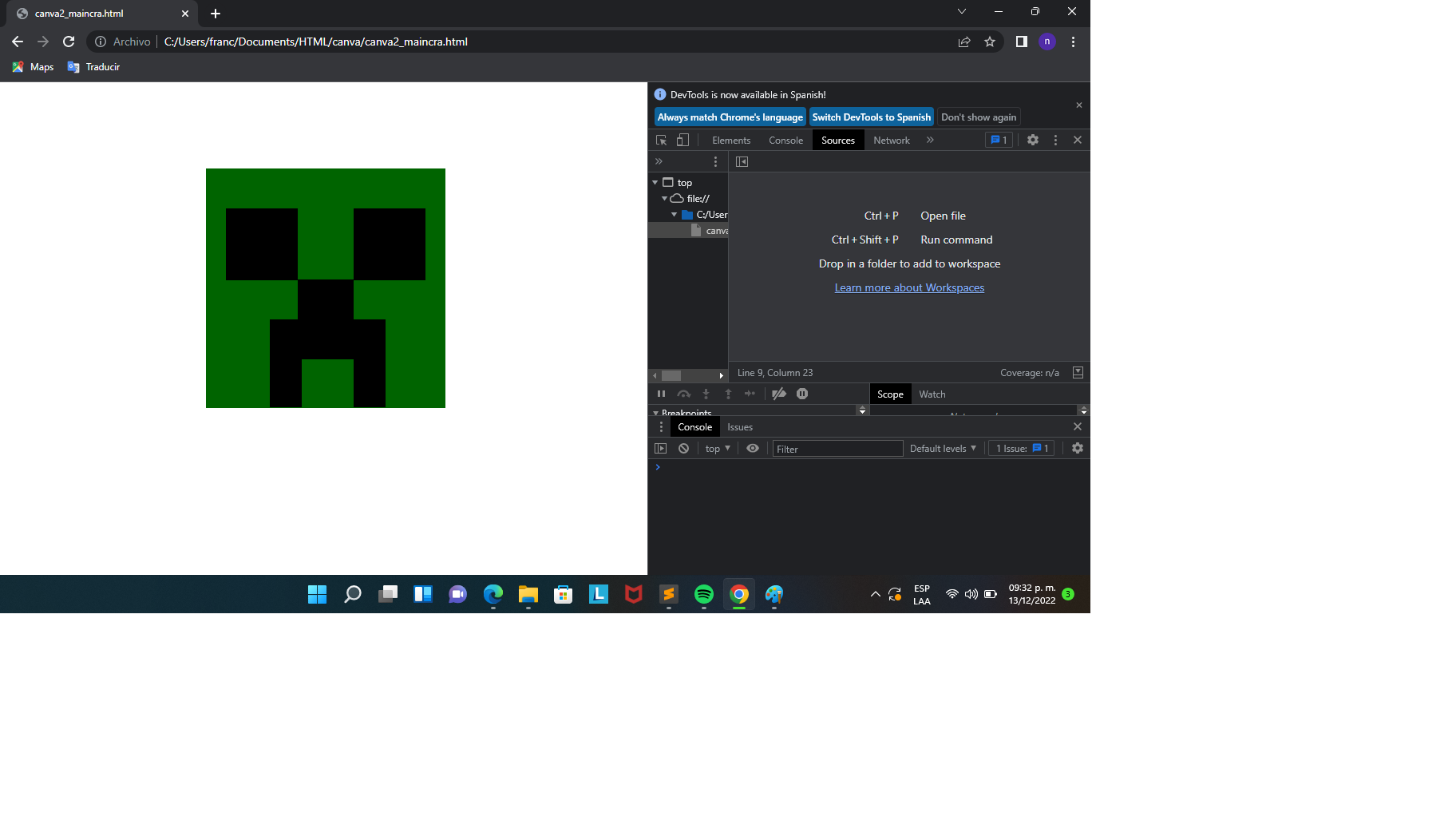Switch to the Issues drawer tab
1456x840 pixels.
click(x=740, y=427)
